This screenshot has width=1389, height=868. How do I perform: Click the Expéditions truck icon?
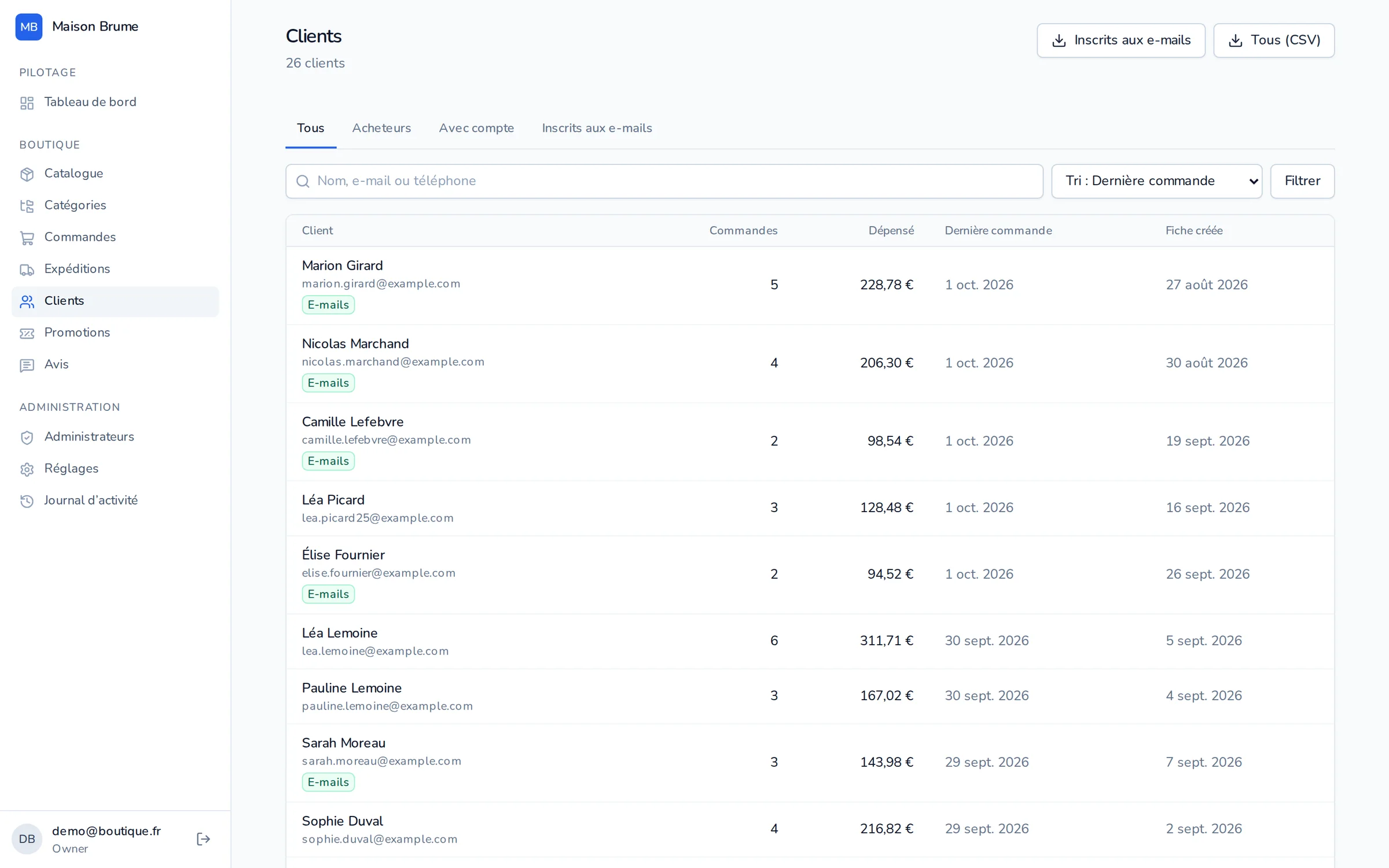27,270
